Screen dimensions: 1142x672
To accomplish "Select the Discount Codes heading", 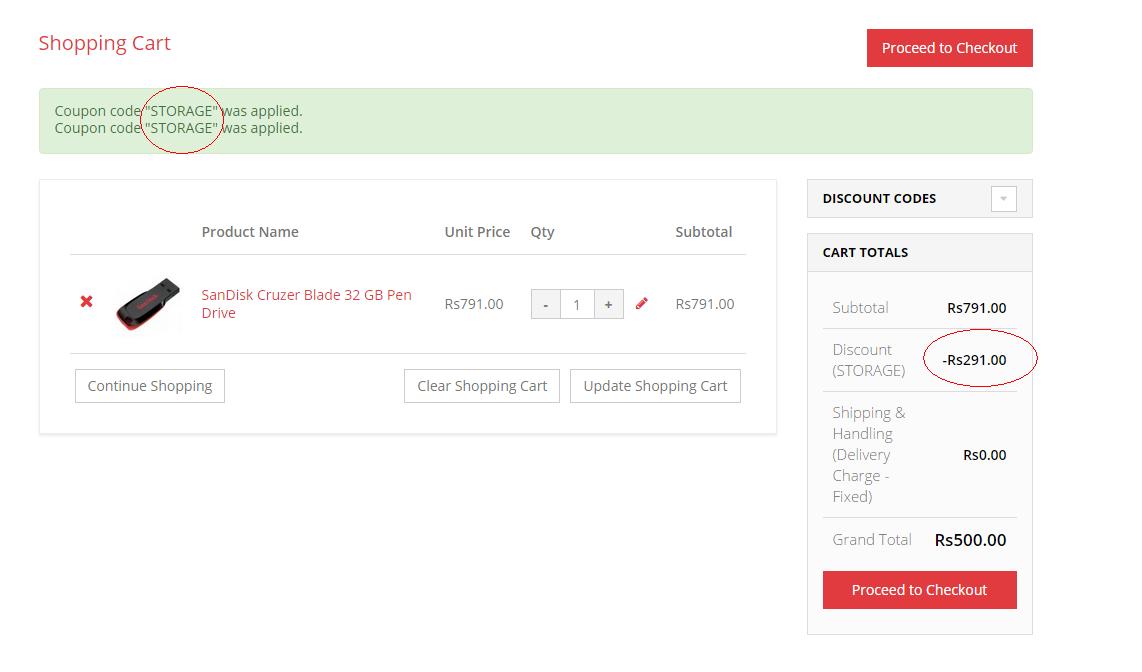I will [880, 199].
